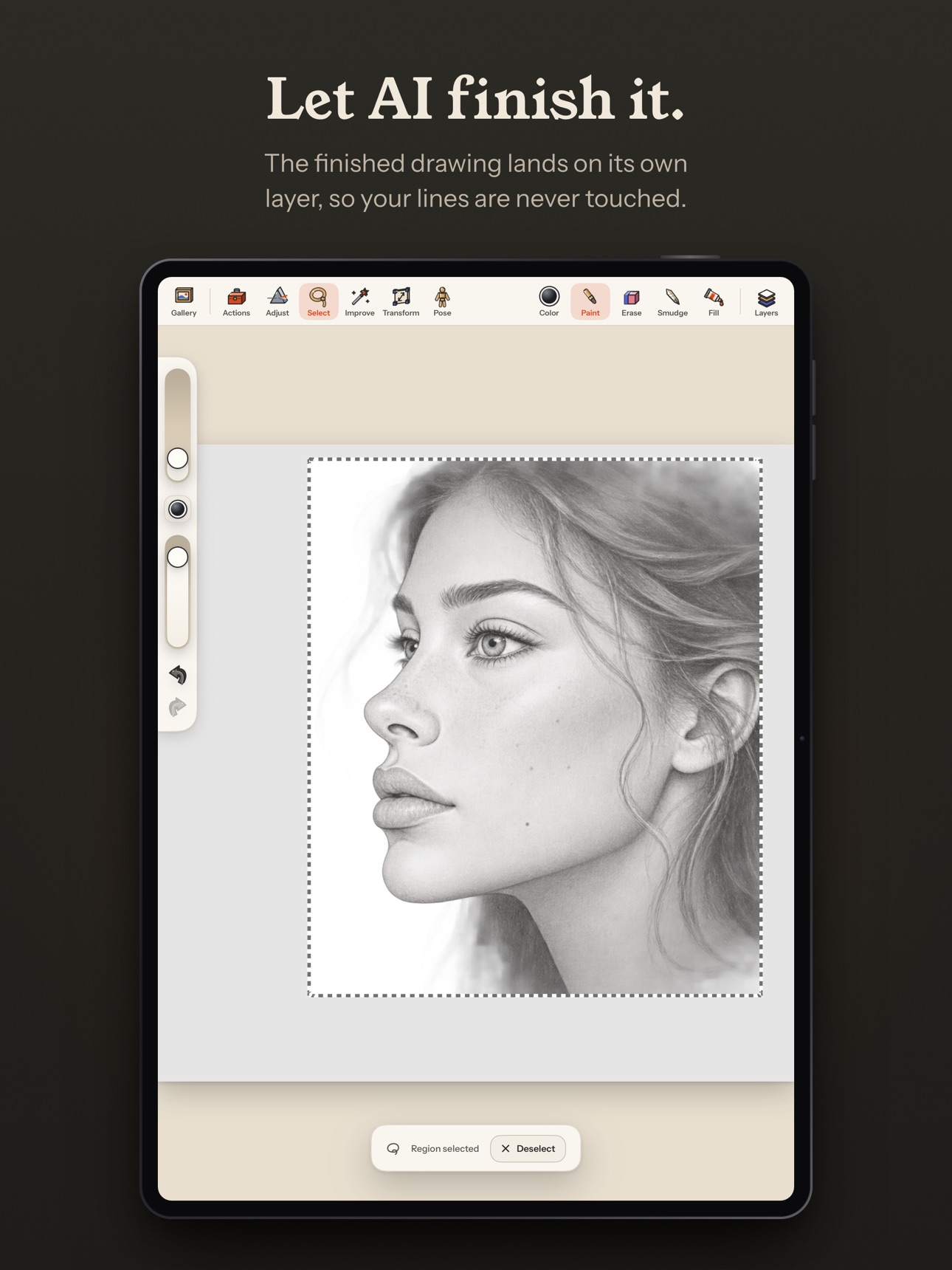
Task: Open the Color picker in toolbar
Action: (549, 302)
